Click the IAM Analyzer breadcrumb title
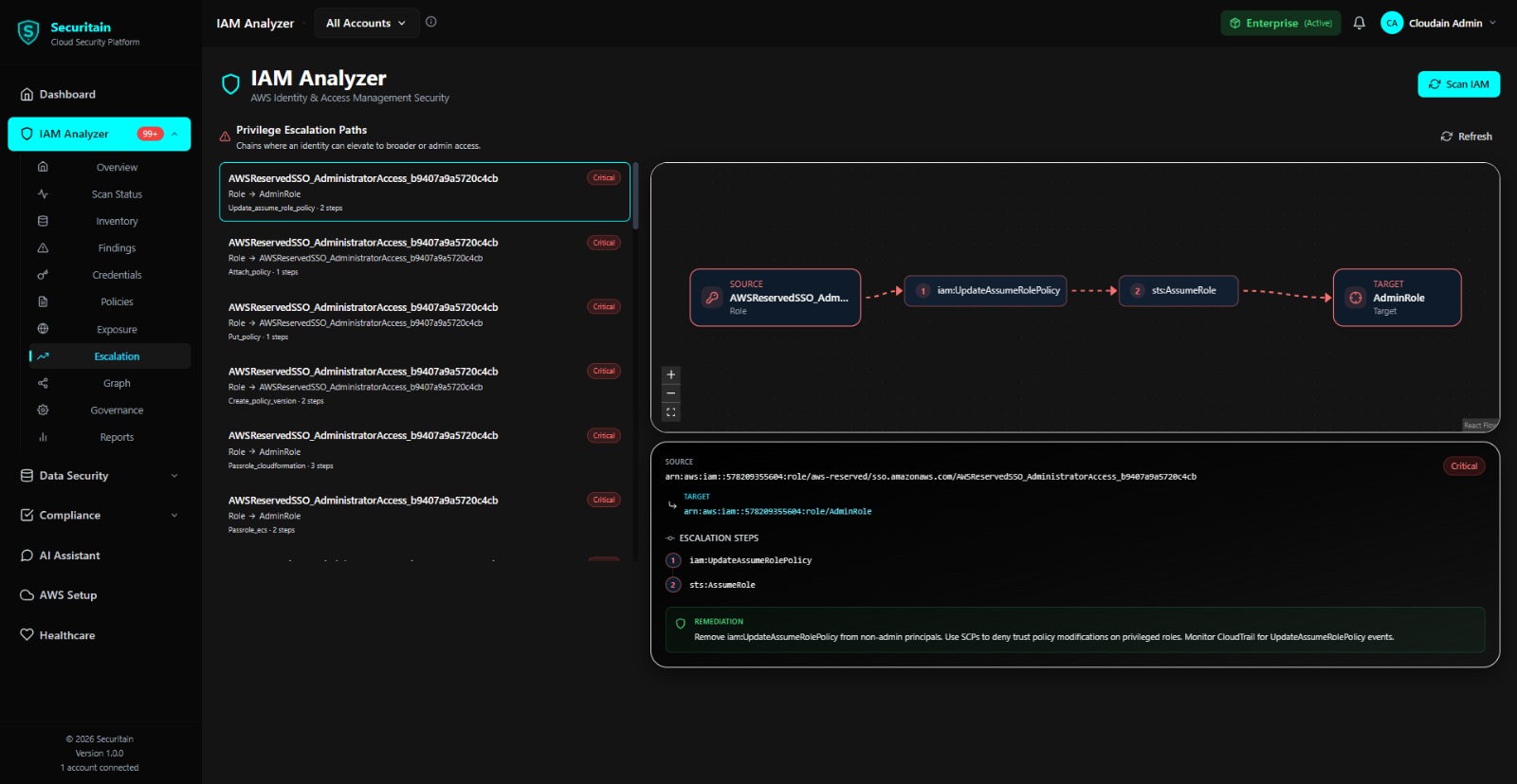Screen dimensions: 1517x784 tap(255, 24)
